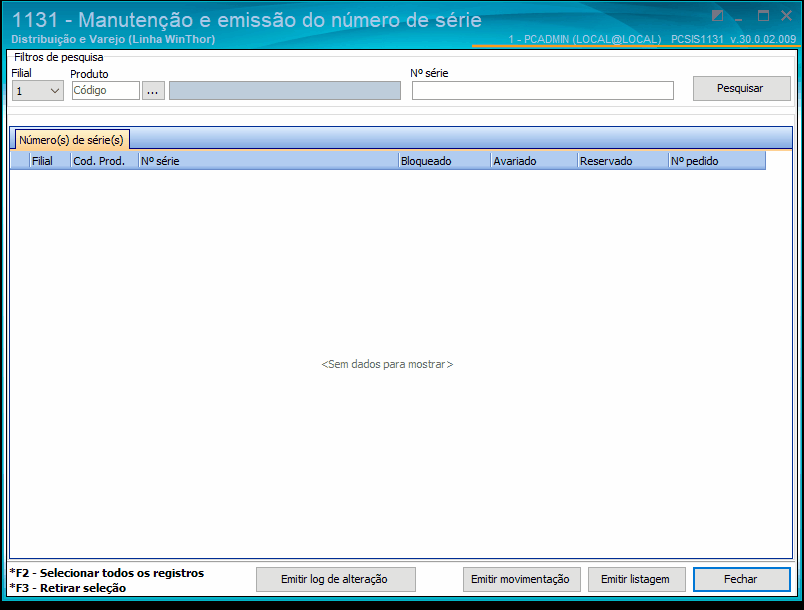The height and width of the screenshot is (610, 804).
Task: Click the 'Sem dados para mostrar' message
Action: [387, 364]
